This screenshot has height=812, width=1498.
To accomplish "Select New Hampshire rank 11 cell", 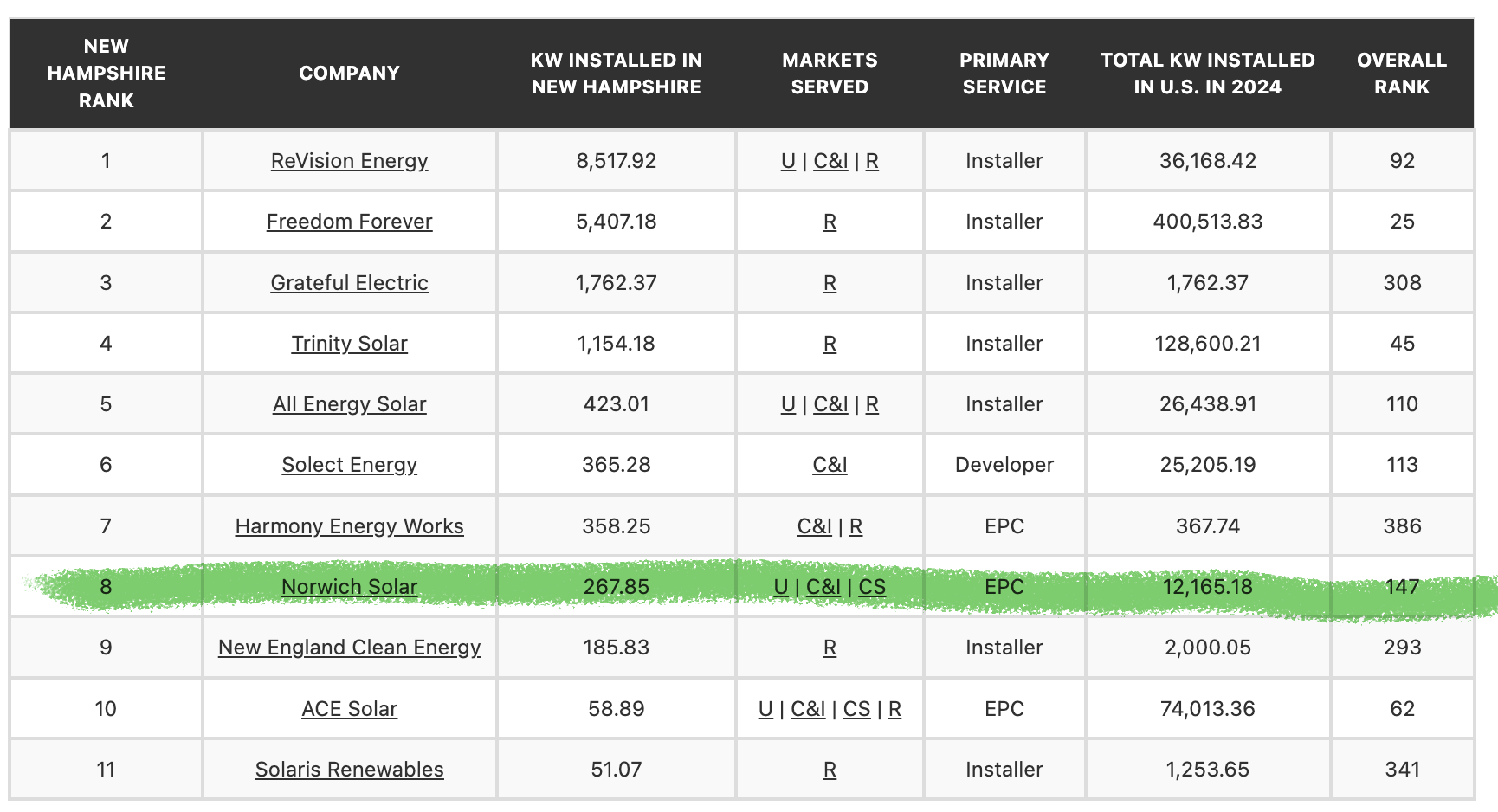I will click(106, 770).
